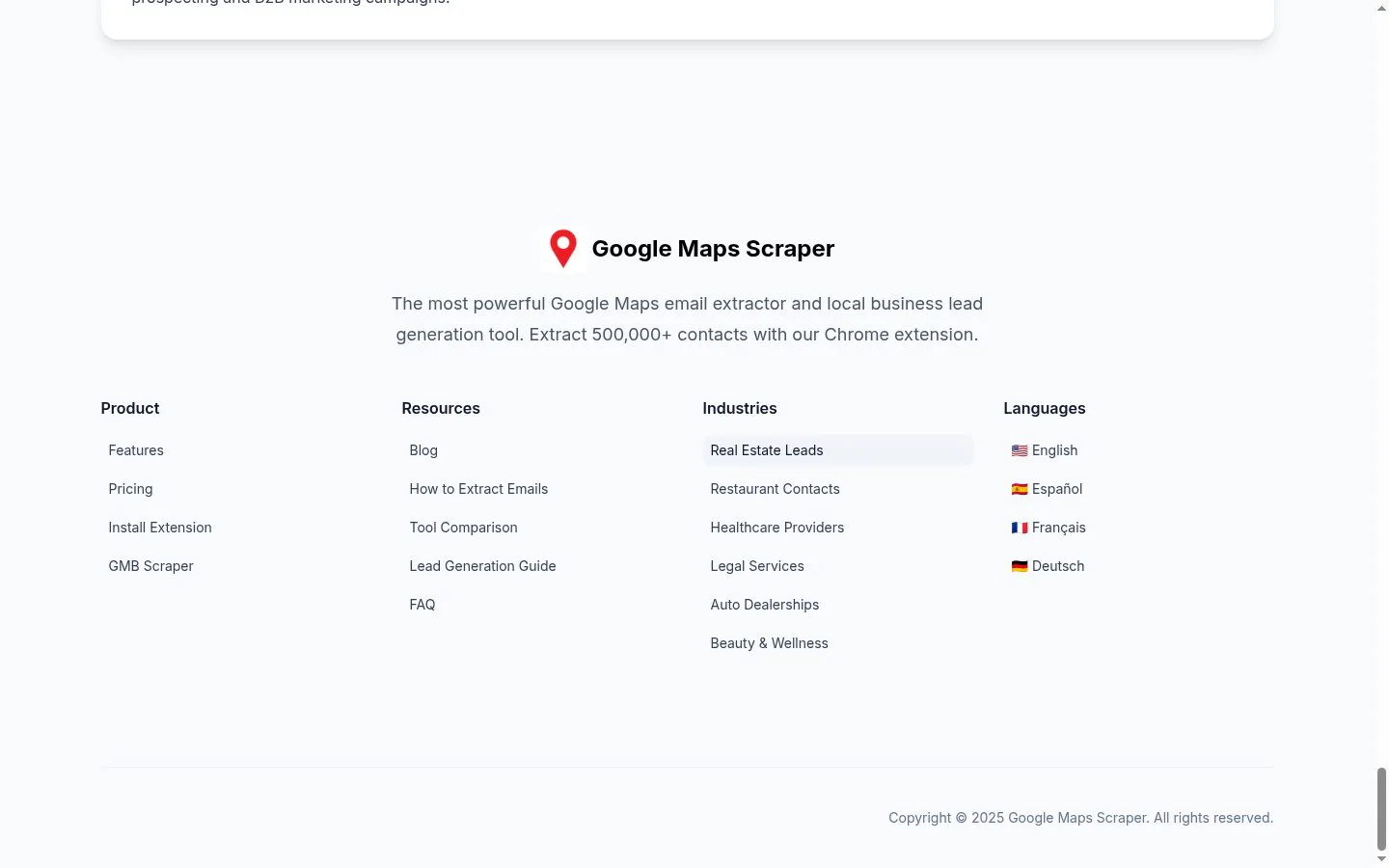Click the US flag icon beside English
Image resolution: width=1389 pixels, height=868 pixels.
[x=1020, y=450]
